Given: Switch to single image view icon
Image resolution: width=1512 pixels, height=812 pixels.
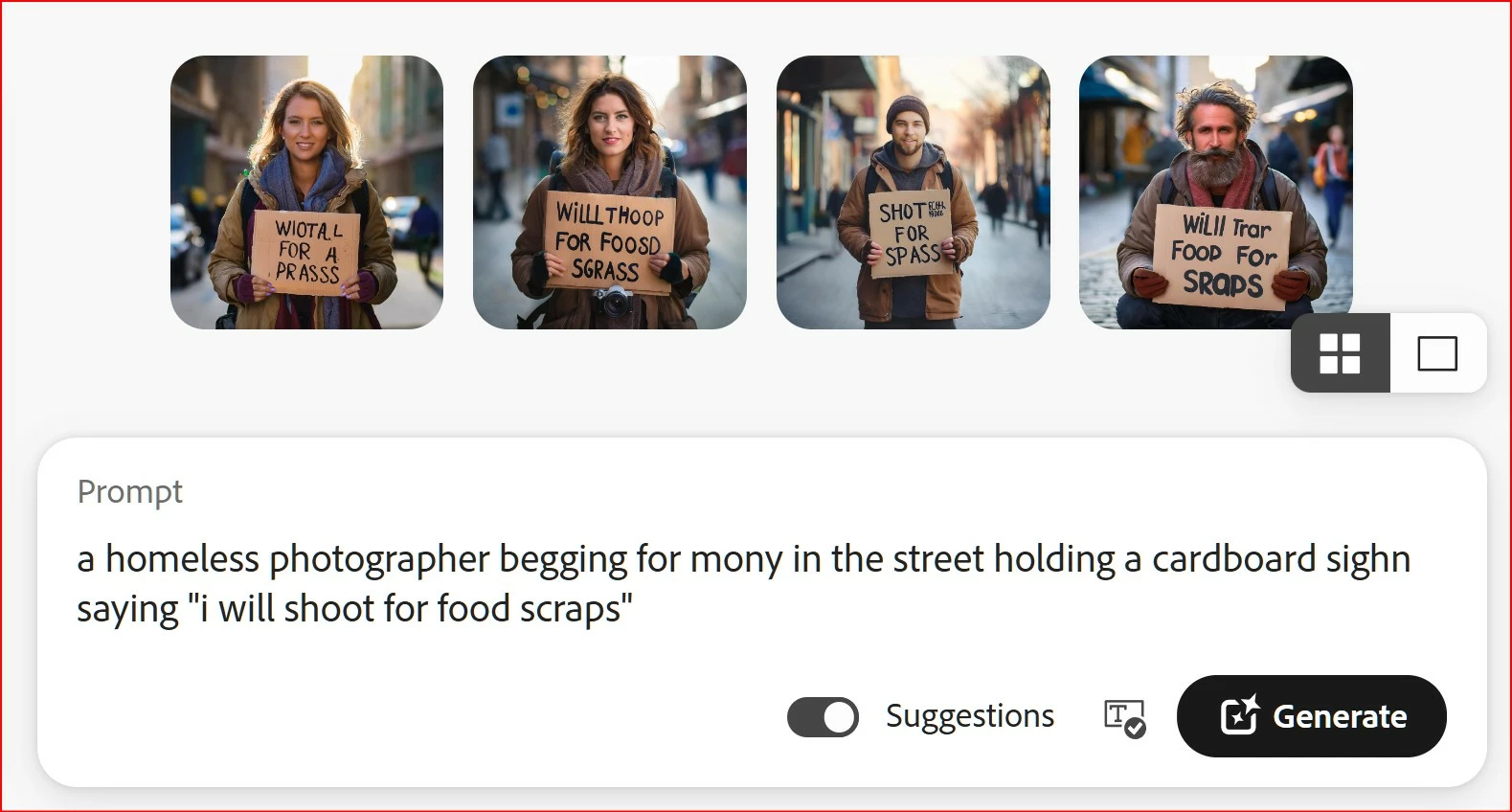Looking at the screenshot, I should (x=1437, y=353).
